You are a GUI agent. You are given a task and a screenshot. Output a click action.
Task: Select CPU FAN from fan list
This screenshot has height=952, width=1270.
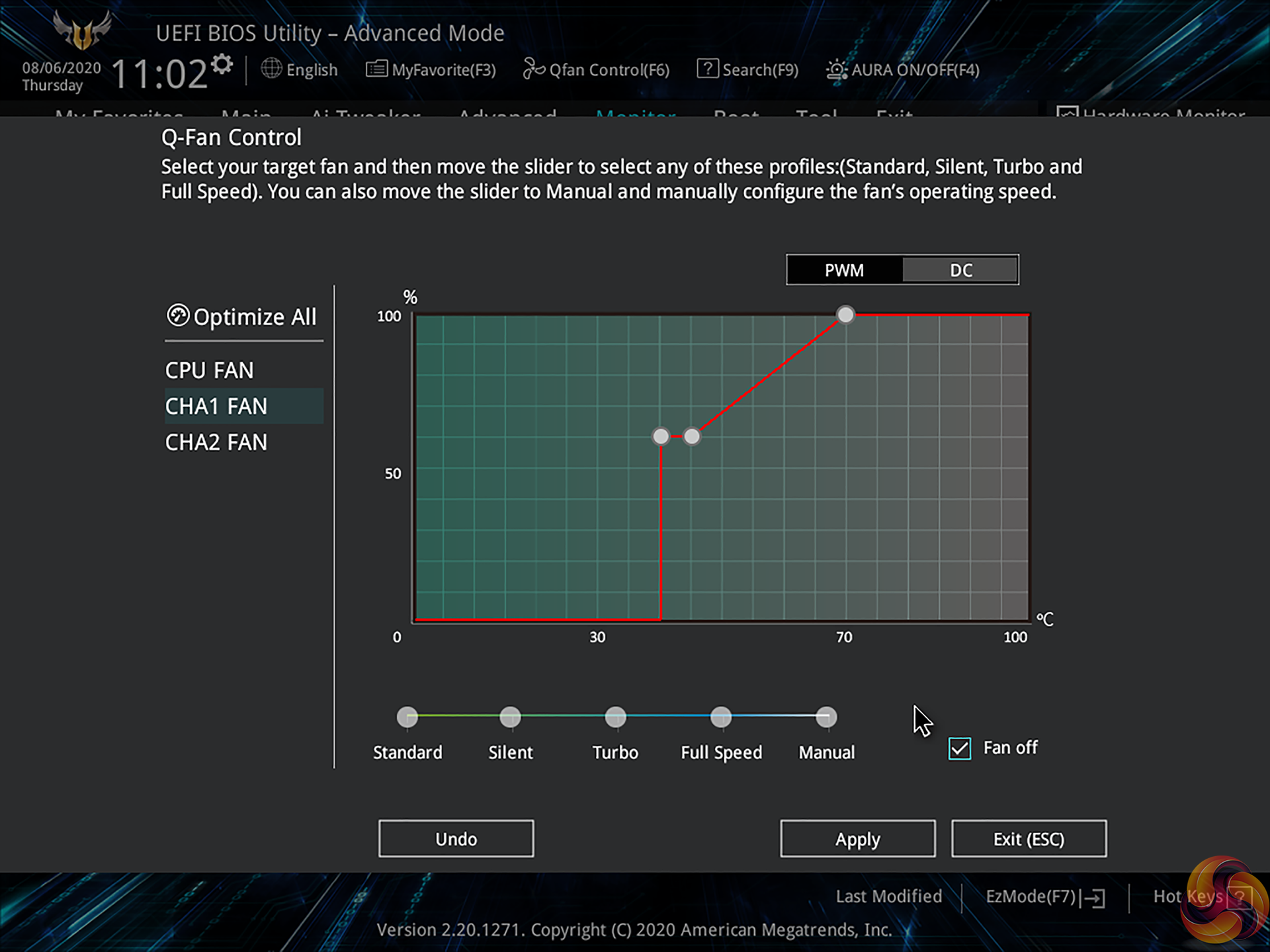click(x=210, y=370)
